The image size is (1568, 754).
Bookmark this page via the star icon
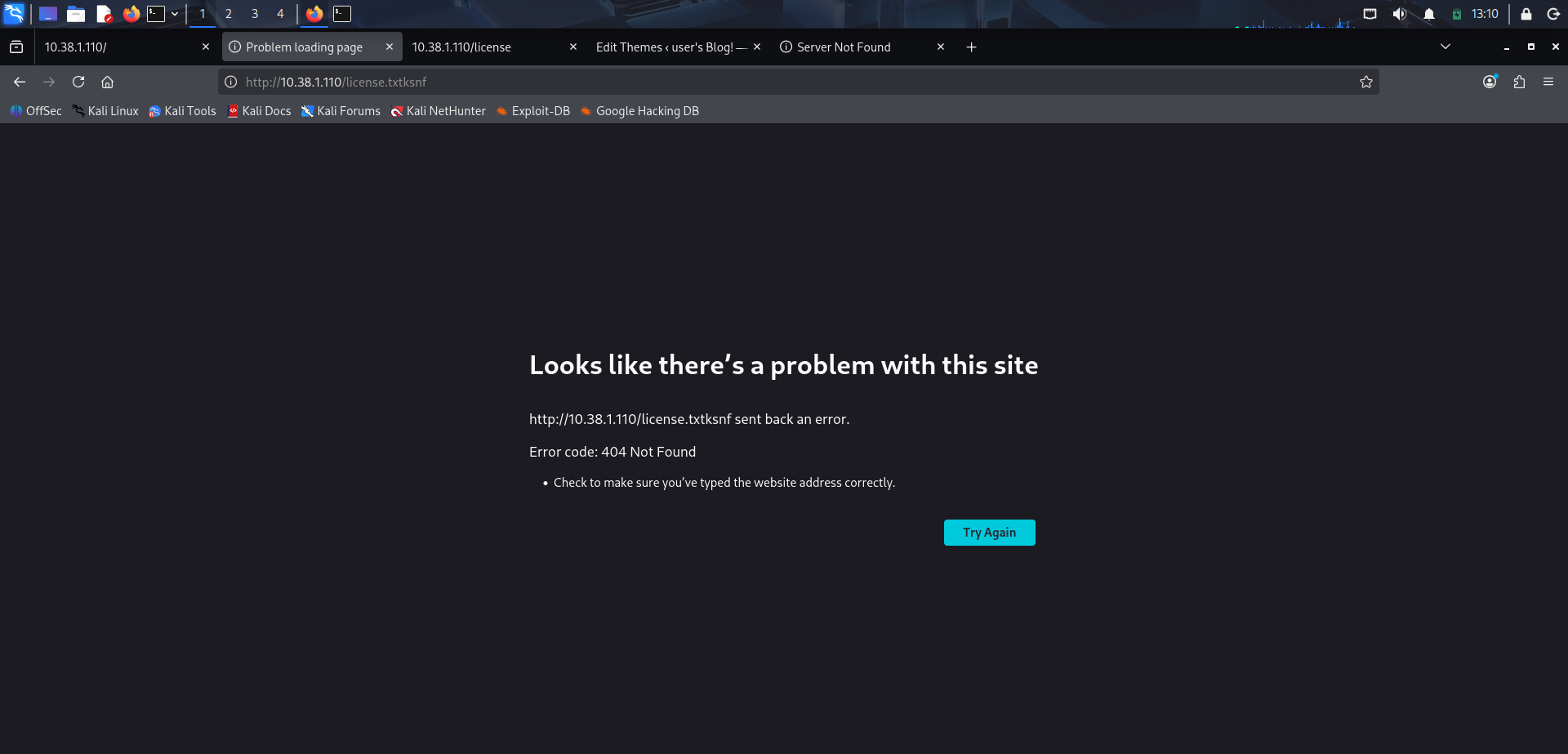(1365, 82)
